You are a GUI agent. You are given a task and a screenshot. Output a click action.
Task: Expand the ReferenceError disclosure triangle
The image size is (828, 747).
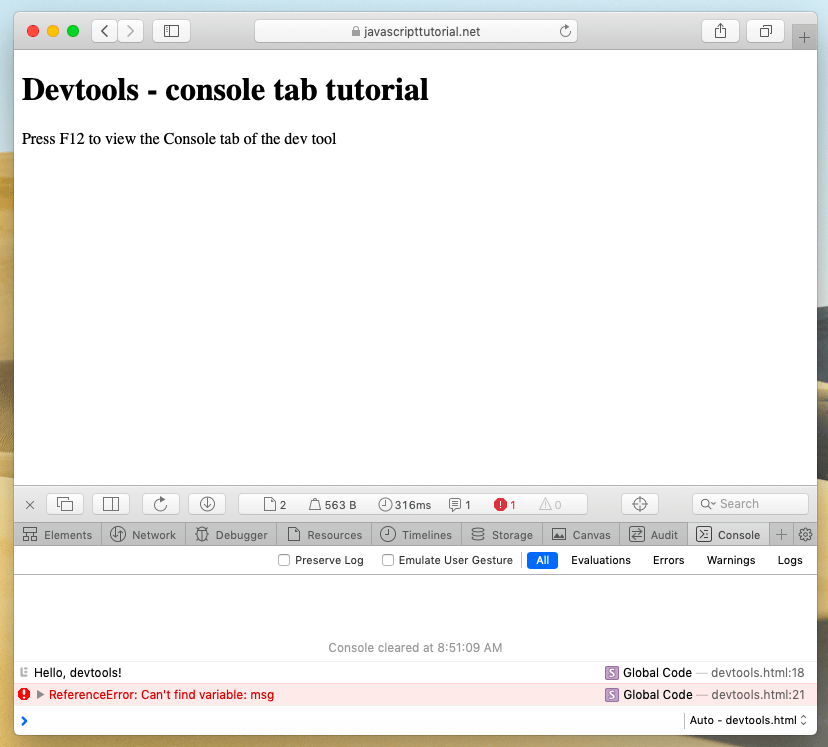[x=40, y=695]
